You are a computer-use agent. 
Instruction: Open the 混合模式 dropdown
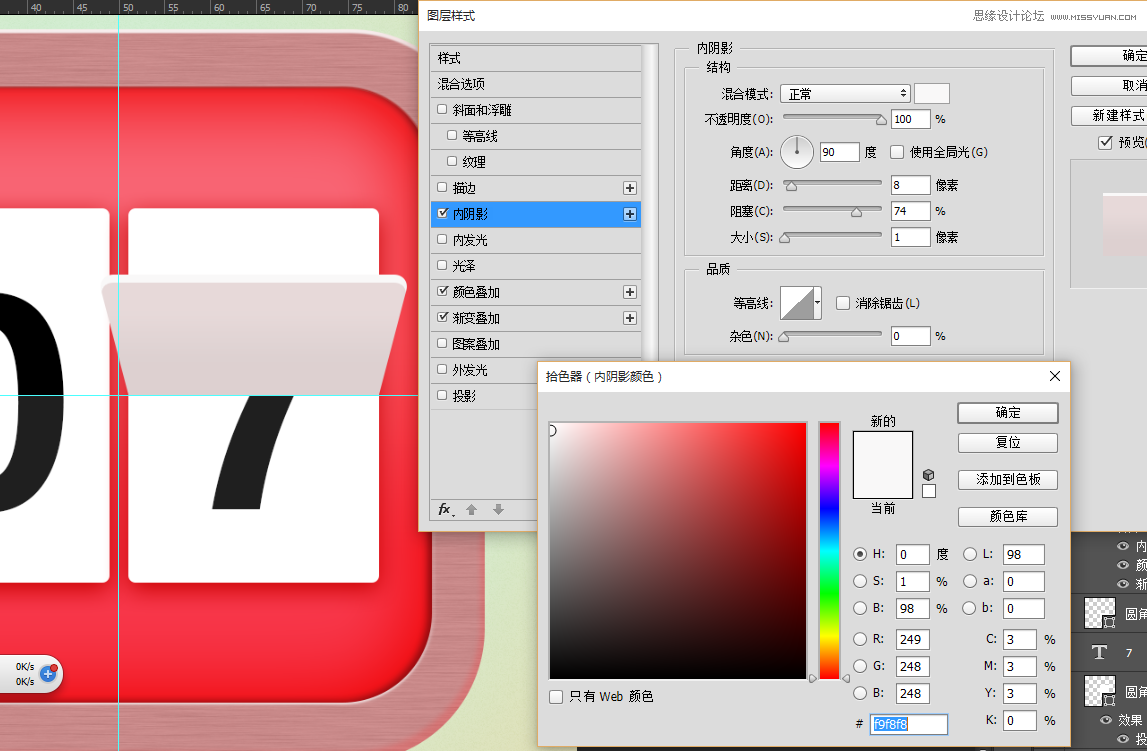click(x=845, y=94)
